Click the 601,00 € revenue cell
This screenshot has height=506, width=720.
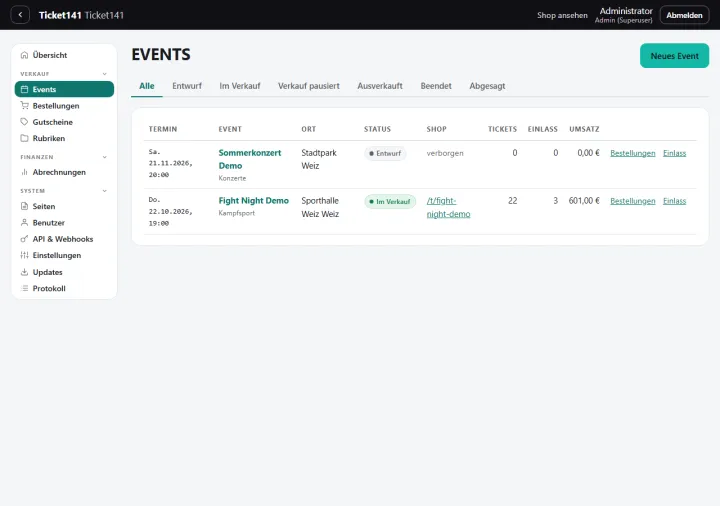click(584, 201)
